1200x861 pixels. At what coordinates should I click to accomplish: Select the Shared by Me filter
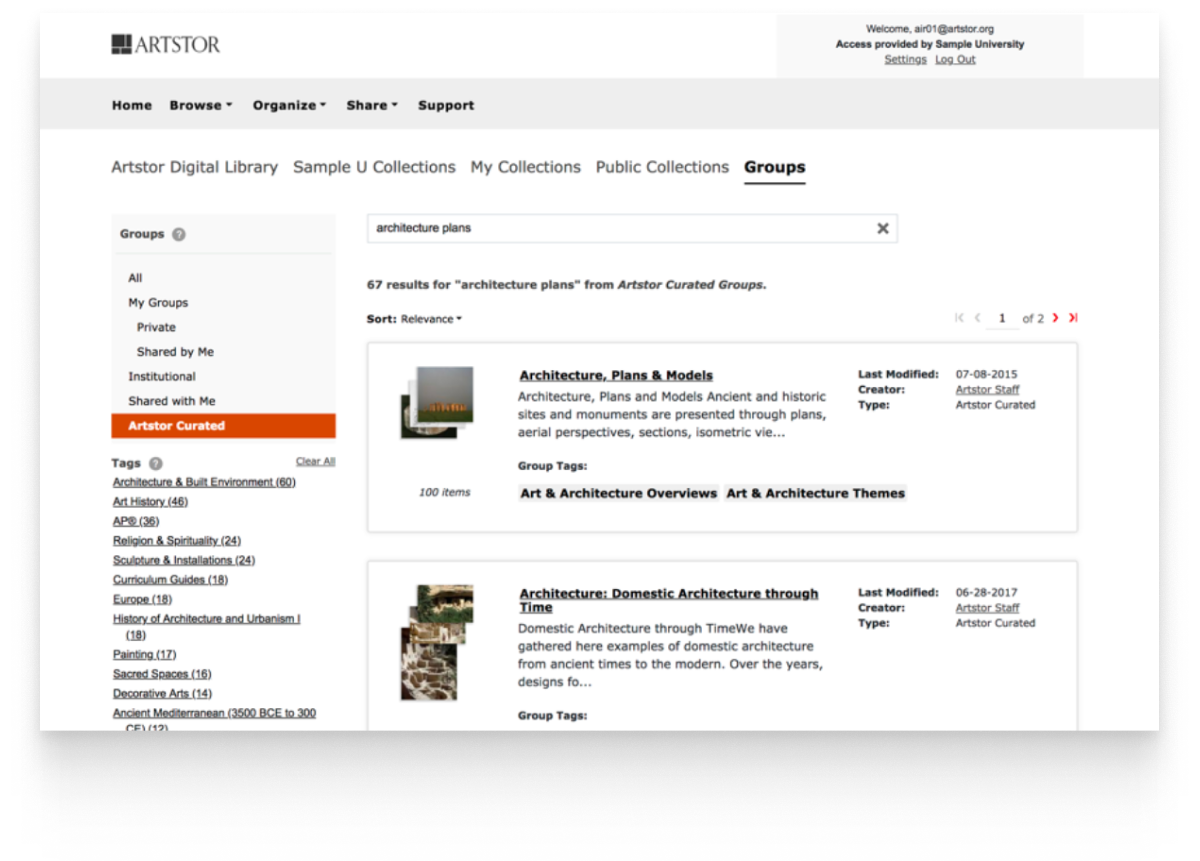click(175, 352)
